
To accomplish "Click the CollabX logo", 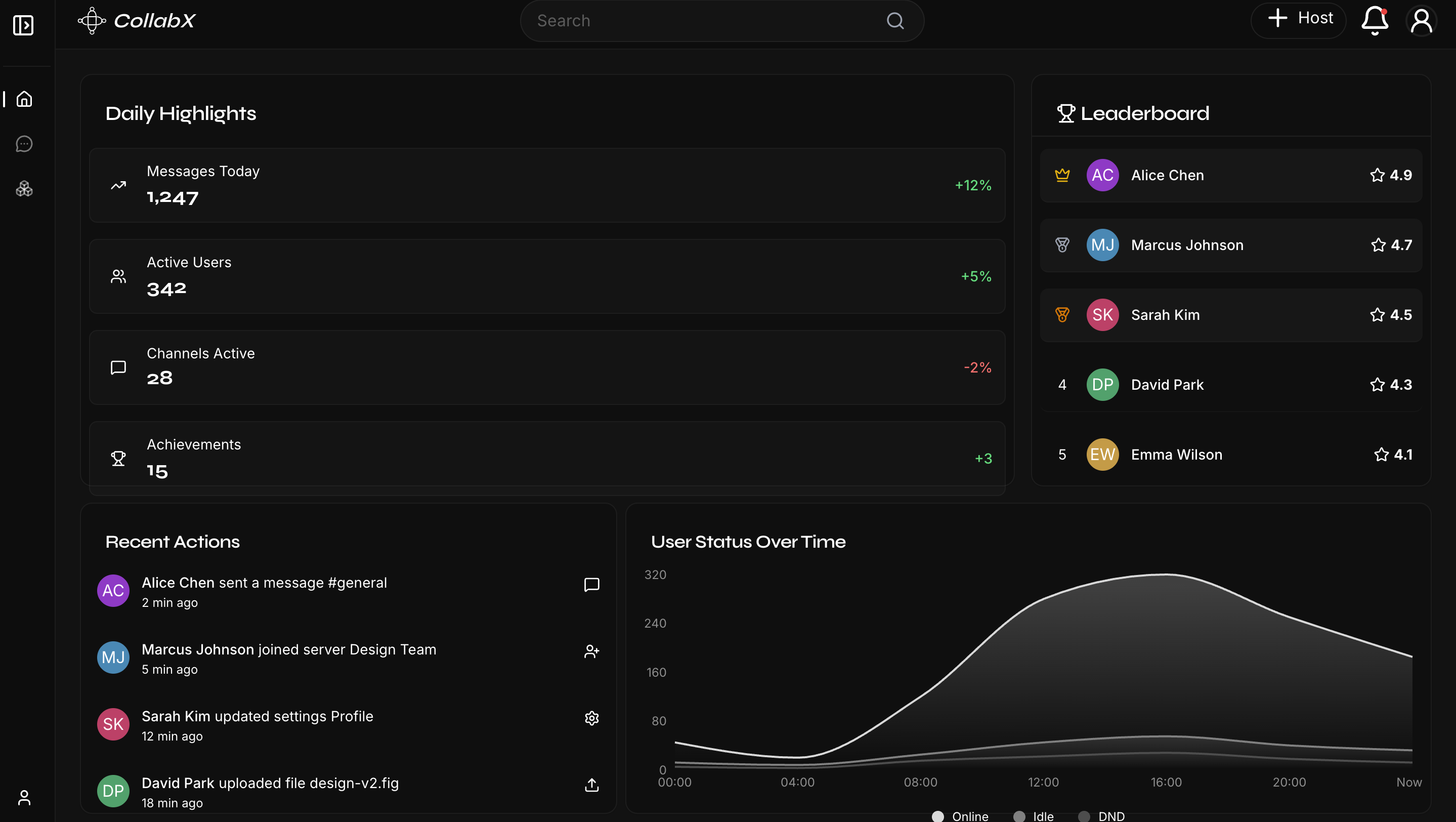I will coord(137,21).
